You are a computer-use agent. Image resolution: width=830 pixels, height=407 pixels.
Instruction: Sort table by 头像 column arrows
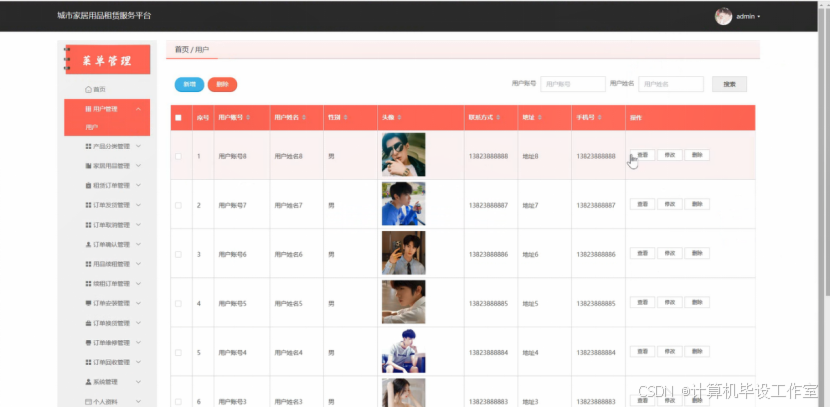coord(399,117)
